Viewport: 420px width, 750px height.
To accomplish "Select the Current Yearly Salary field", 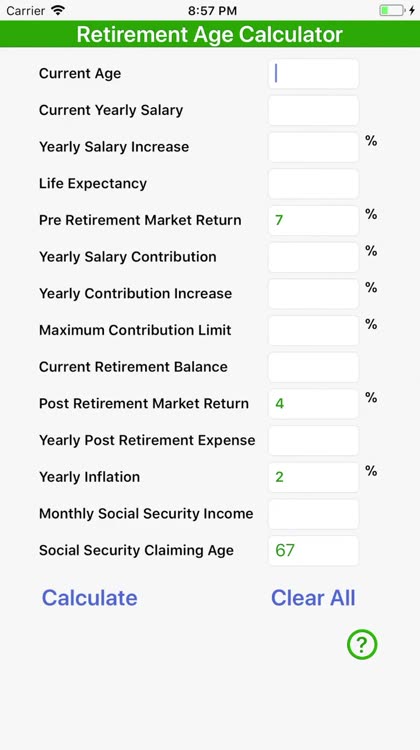I will (313, 110).
